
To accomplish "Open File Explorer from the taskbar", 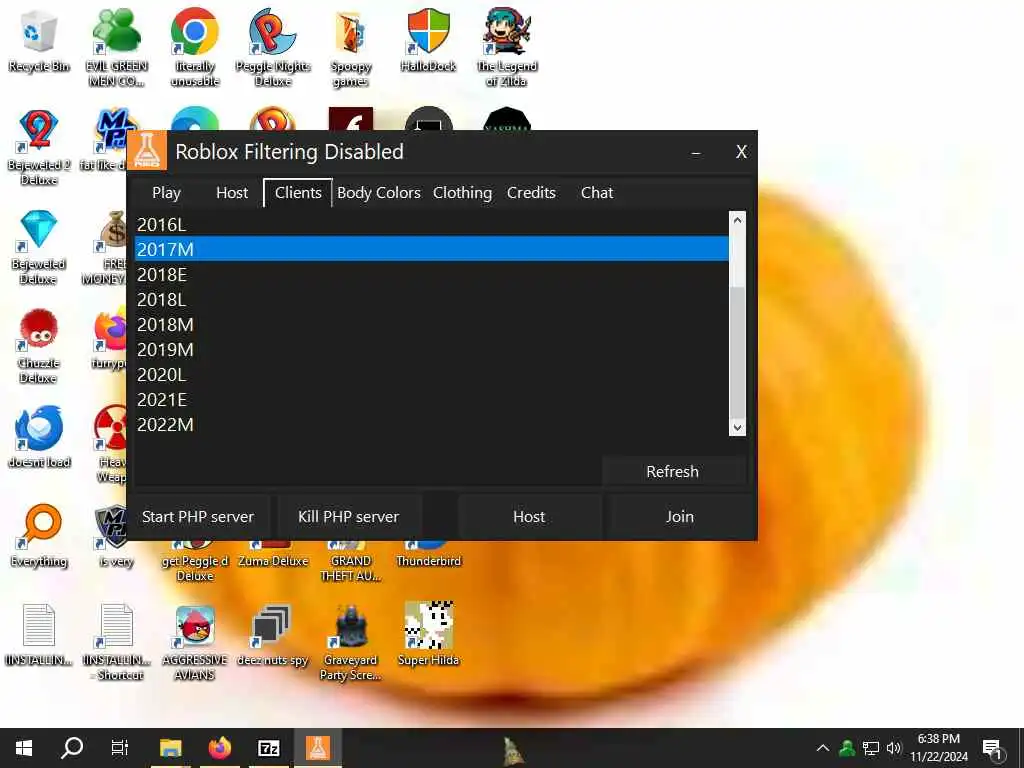I will (170, 748).
